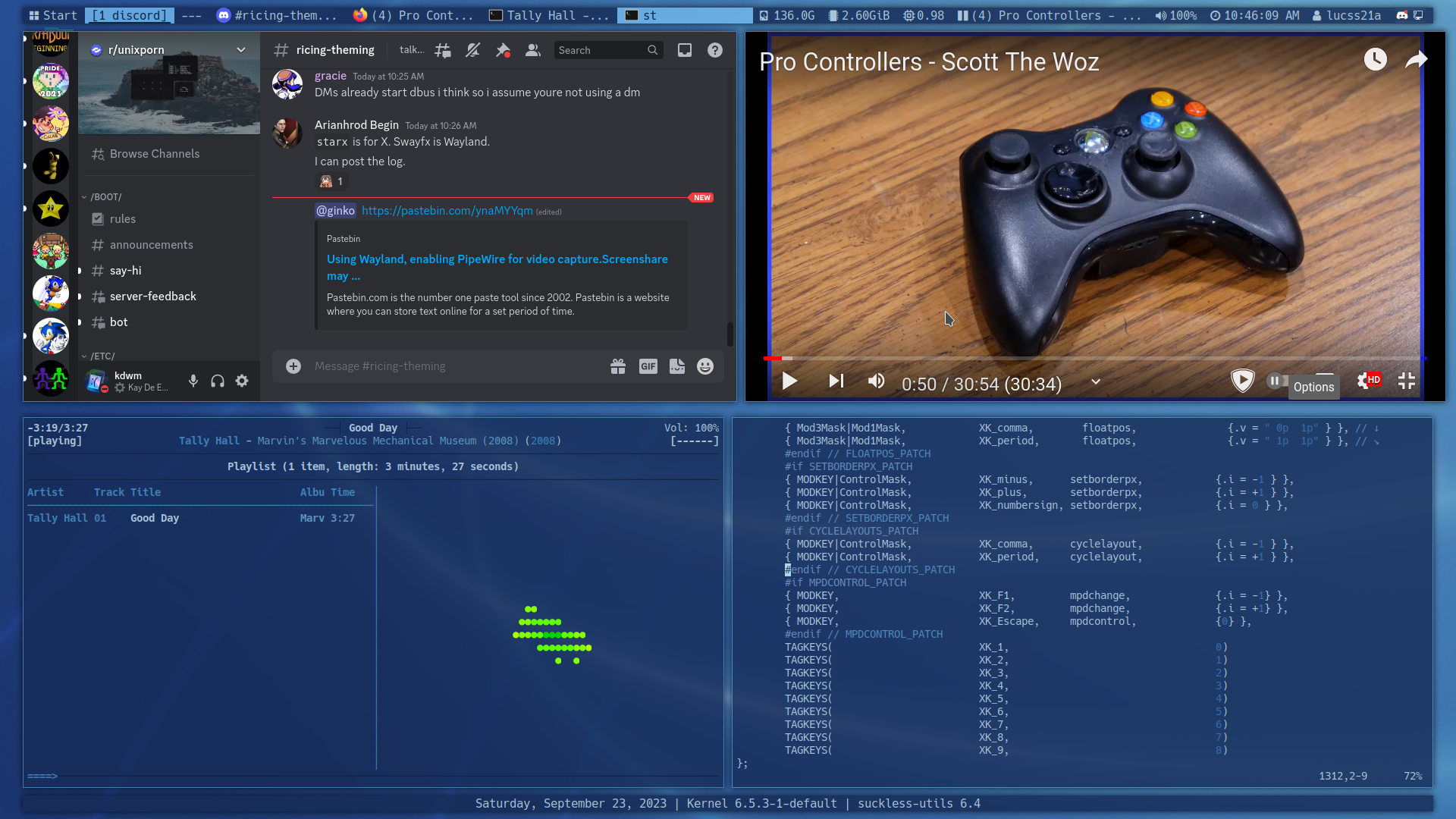Open the say-hi channel
Screen dimensions: 1456x819
pos(169,271)
